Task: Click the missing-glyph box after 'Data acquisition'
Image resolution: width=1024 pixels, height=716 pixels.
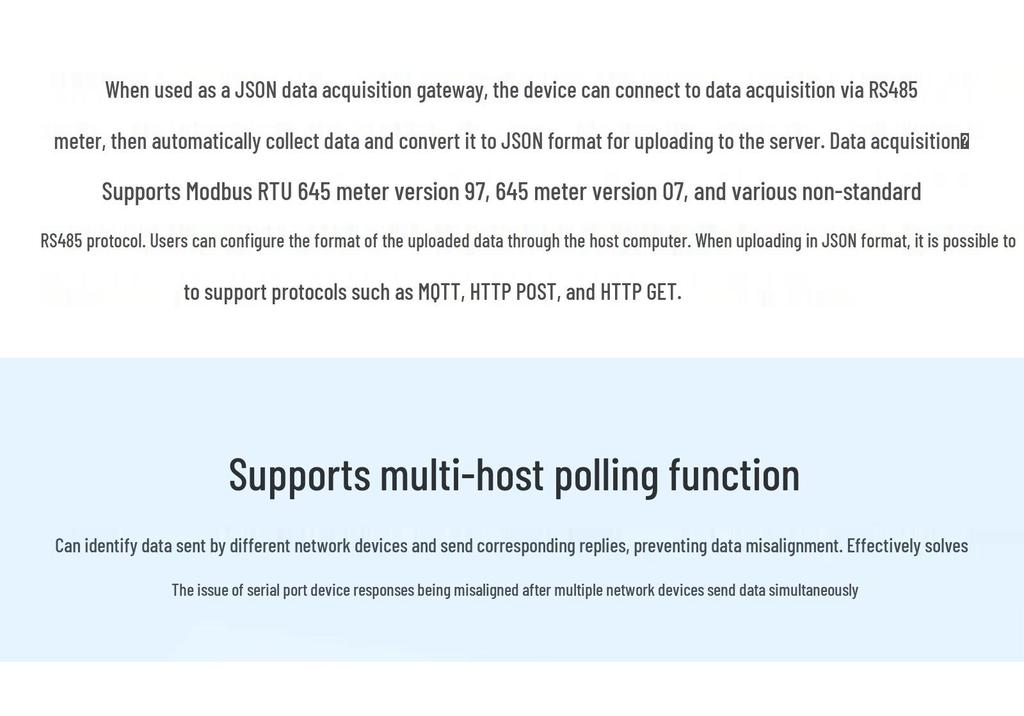Action: point(965,141)
